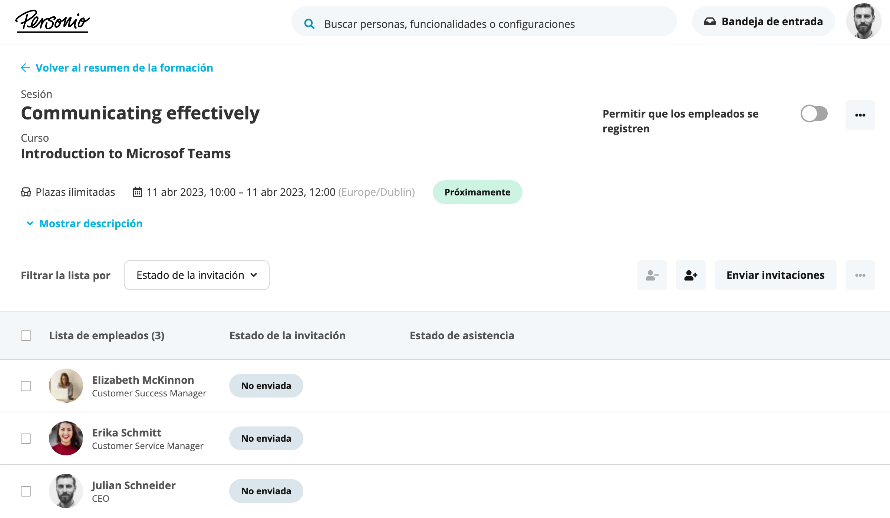Click Enviar invitaciones button

click(775, 275)
